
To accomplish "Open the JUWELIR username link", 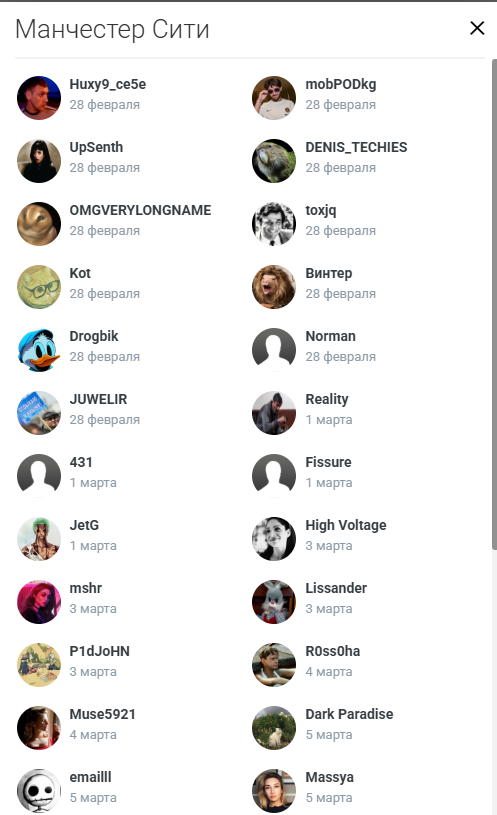I will pyautogui.click(x=98, y=399).
